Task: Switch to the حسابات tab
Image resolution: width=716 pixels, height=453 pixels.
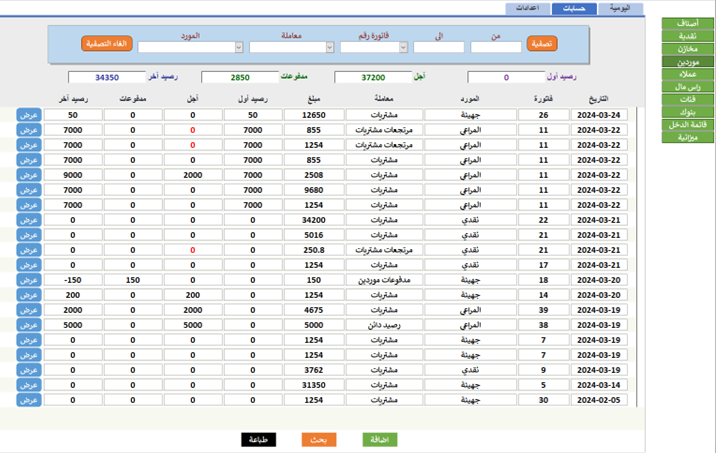Action: point(574,9)
